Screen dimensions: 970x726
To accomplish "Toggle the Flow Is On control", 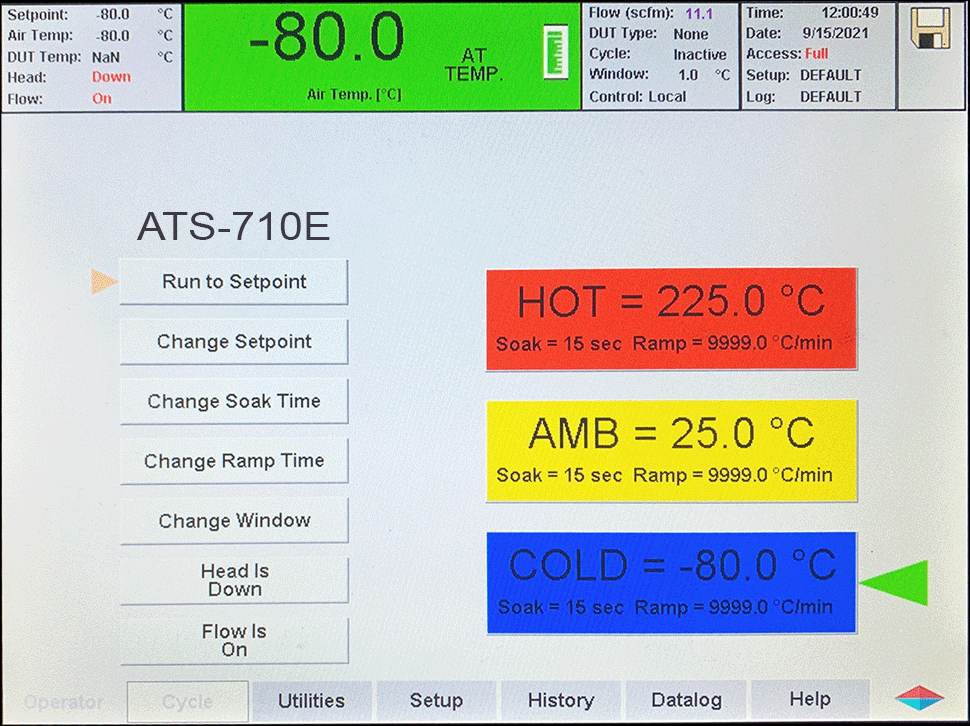I will click(233, 640).
